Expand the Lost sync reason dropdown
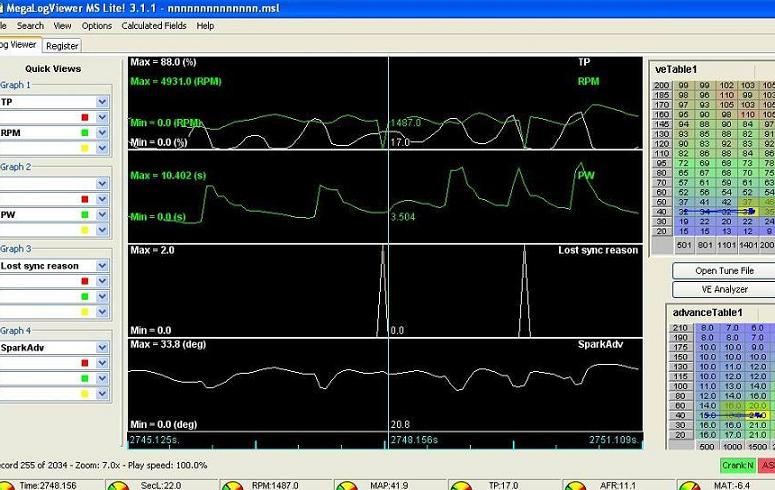775x490 pixels. coord(102,266)
